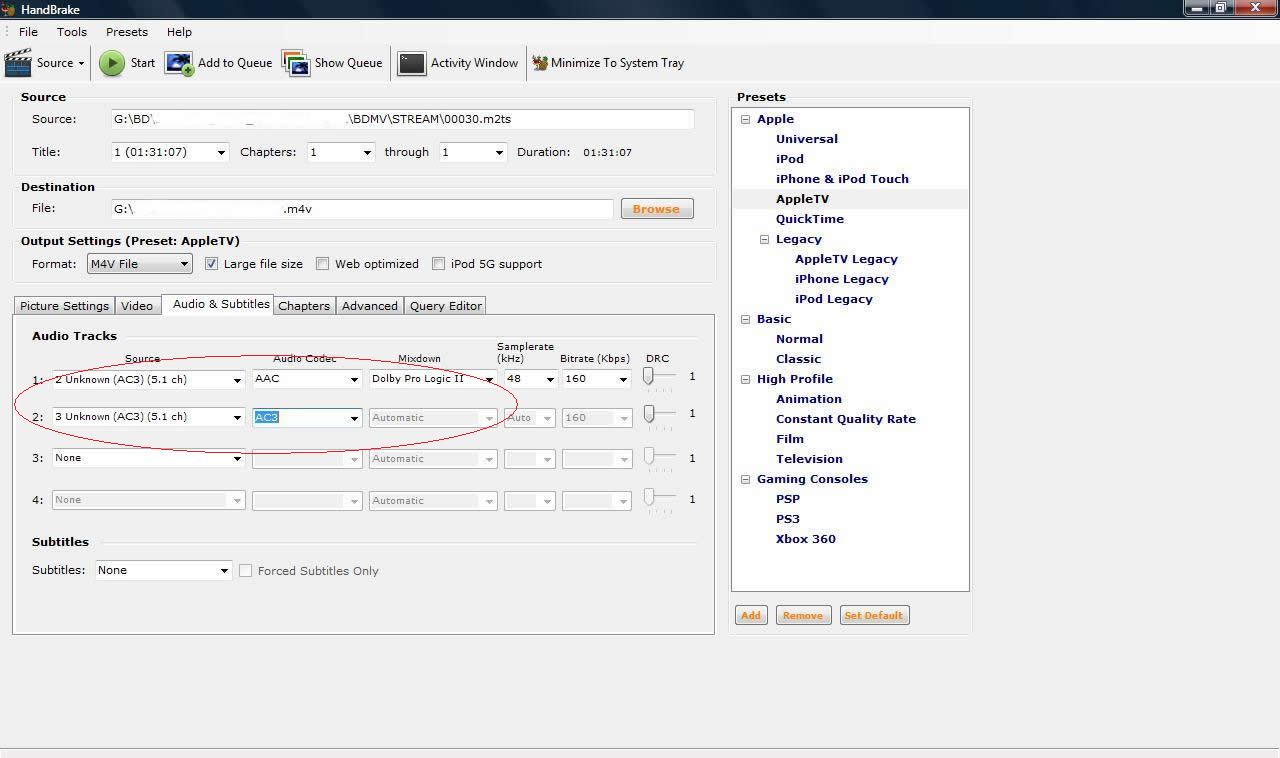Viewport: 1280px width, 758px height.
Task: Toggle the Large file size checkbox
Action: click(x=211, y=264)
